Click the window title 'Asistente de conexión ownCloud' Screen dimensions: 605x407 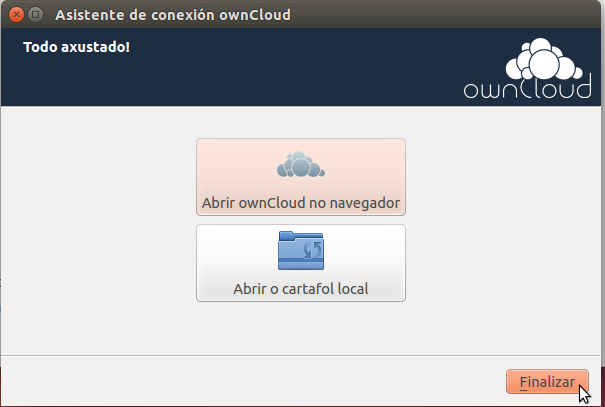click(173, 15)
